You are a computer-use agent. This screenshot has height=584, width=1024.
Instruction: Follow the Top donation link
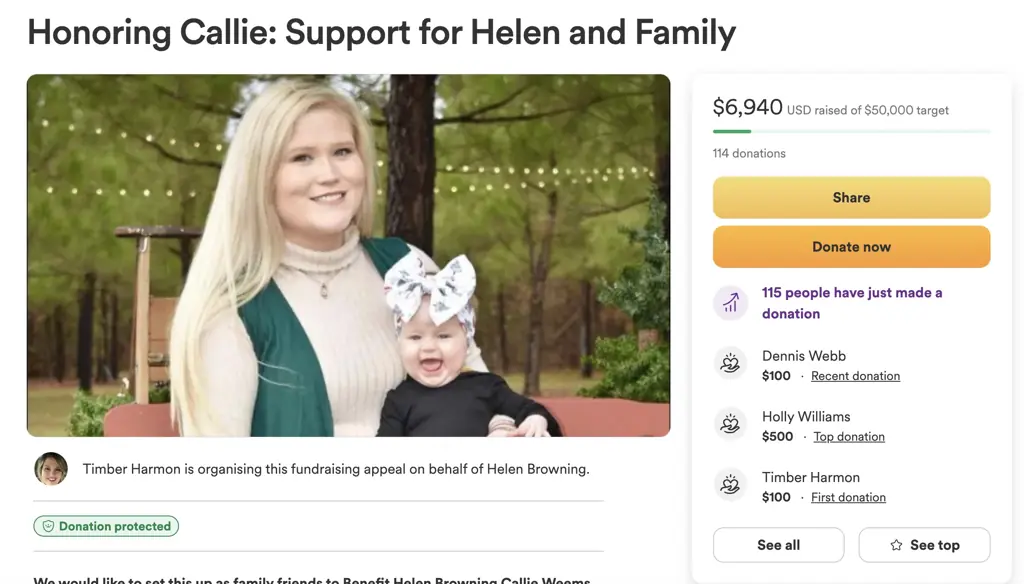point(849,437)
